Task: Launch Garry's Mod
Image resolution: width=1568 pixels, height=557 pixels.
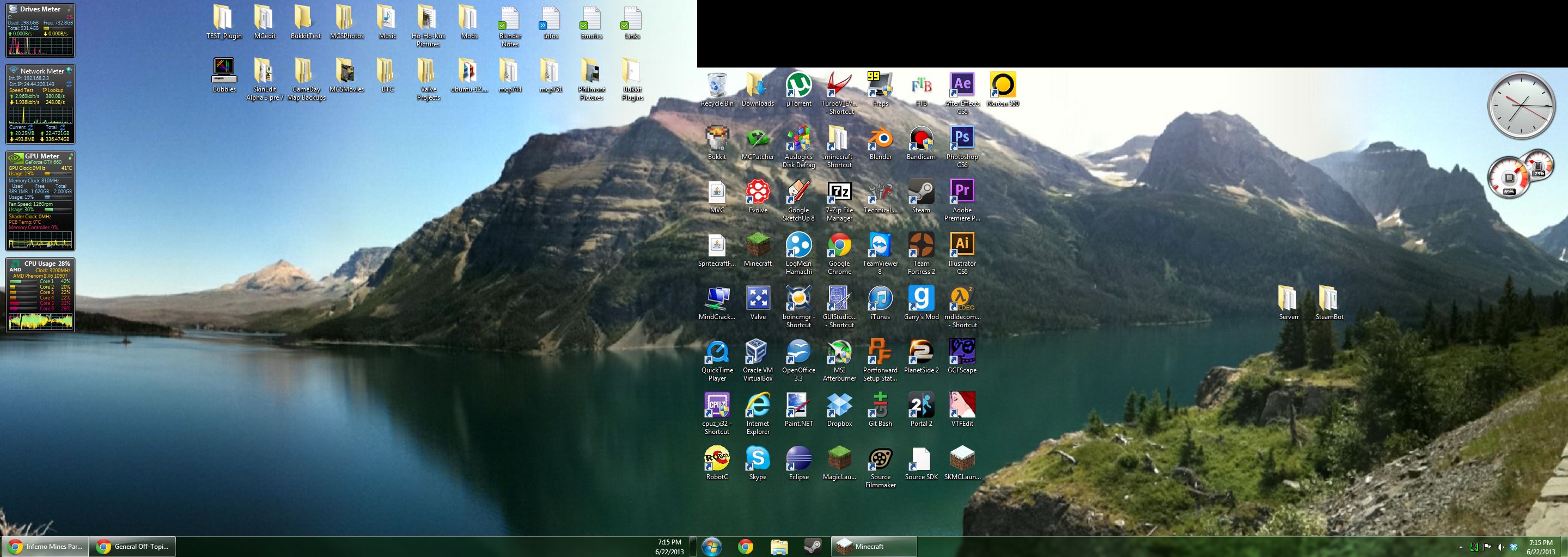Action: coord(921,303)
